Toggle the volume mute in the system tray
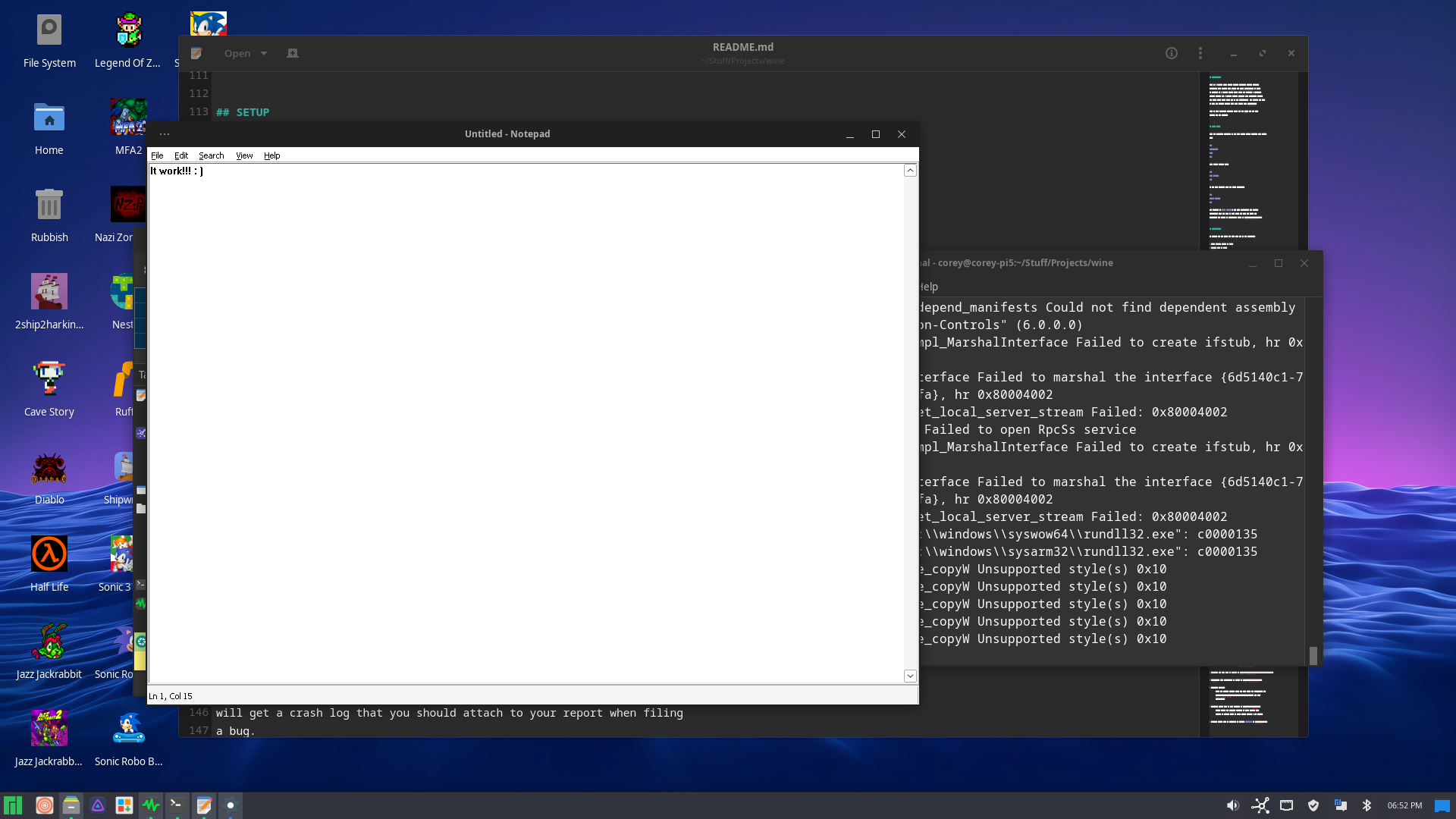 (1232, 805)
